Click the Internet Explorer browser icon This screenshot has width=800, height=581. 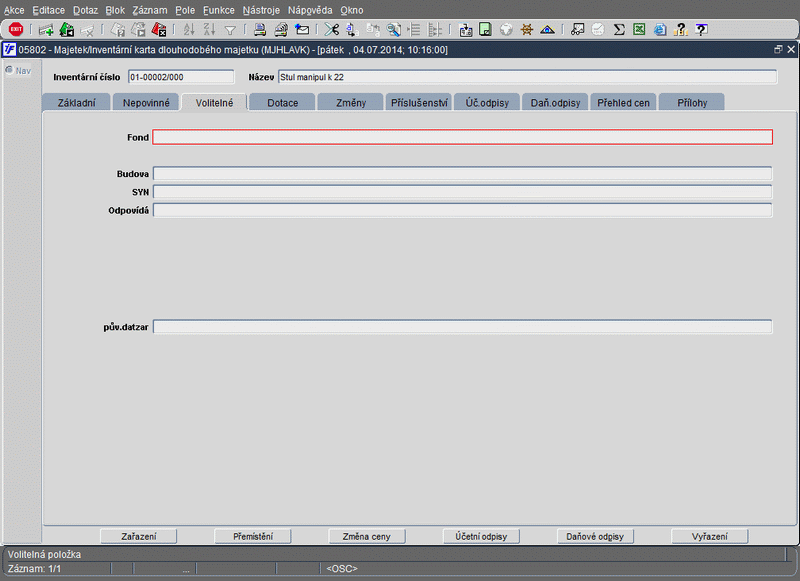[660, 30]
